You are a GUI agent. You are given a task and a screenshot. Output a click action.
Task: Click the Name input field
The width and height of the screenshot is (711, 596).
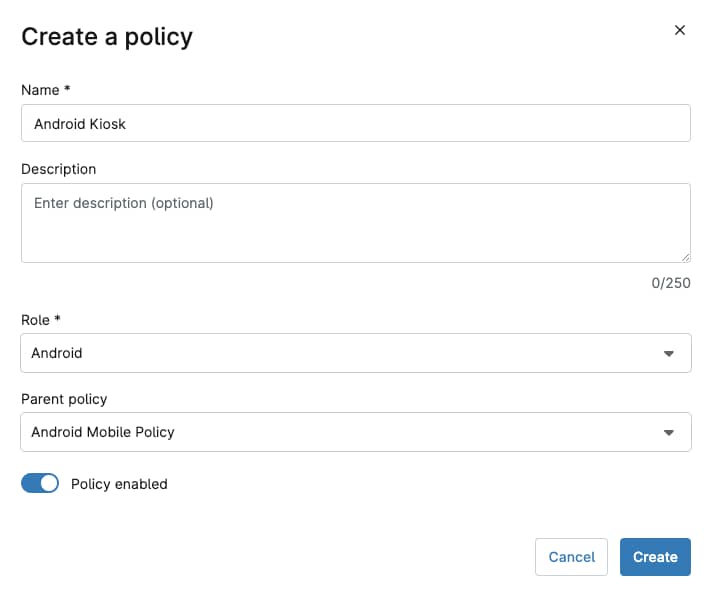click(356, 123)
